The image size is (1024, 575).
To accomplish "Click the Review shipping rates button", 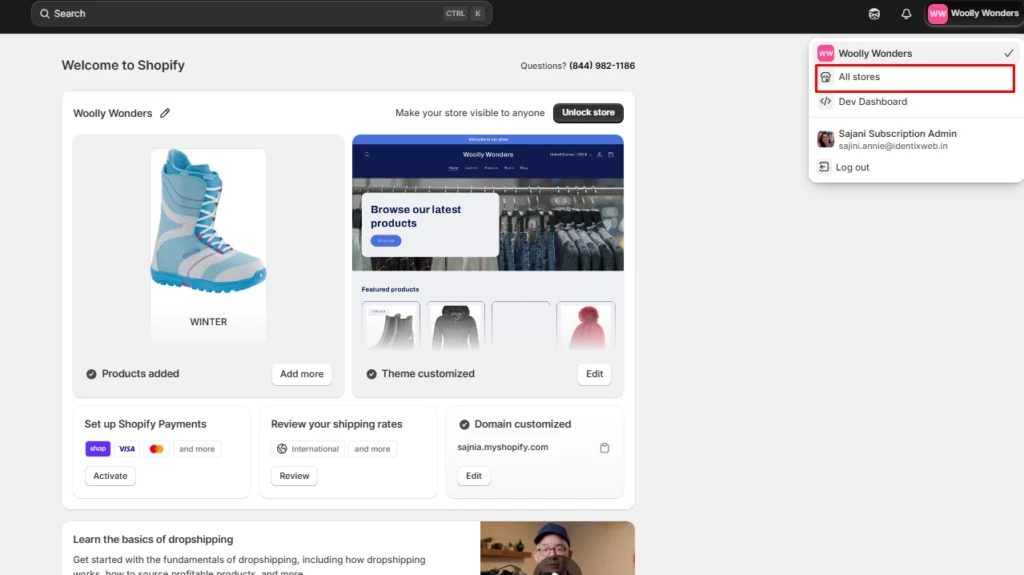I will click(294, 476).
